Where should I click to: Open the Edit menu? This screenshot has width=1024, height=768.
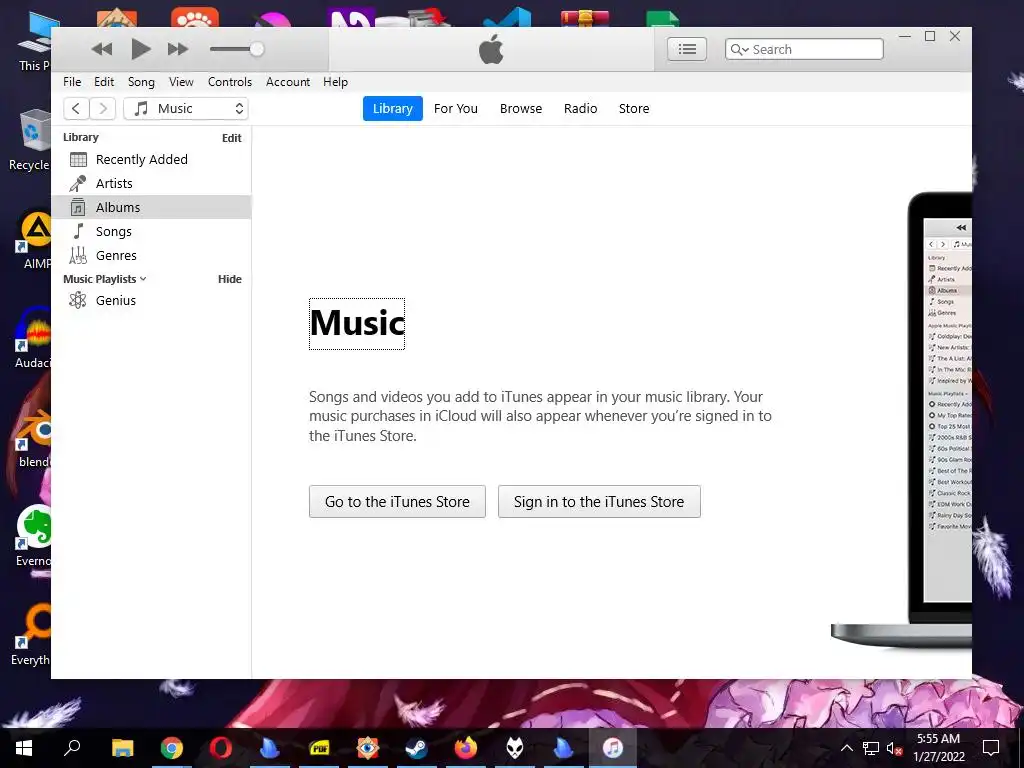click(104, 82)
